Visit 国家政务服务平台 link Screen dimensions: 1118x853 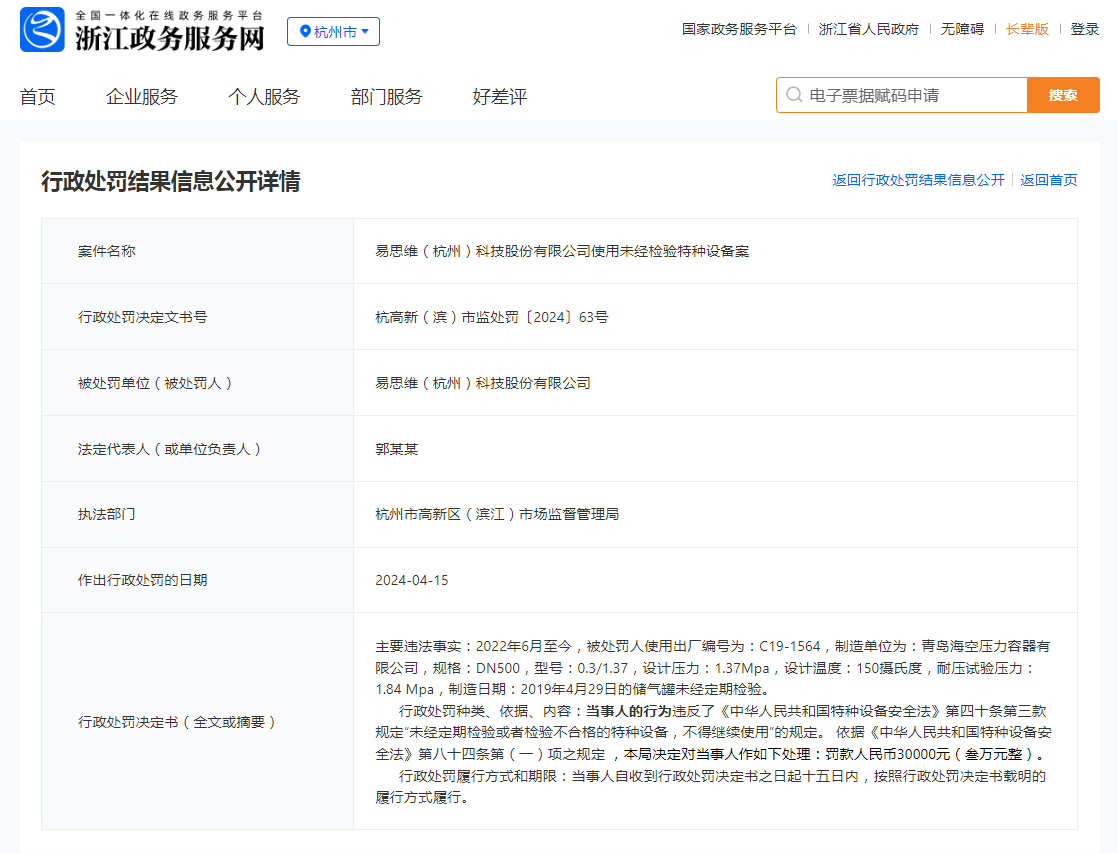[x=739, y=29]
